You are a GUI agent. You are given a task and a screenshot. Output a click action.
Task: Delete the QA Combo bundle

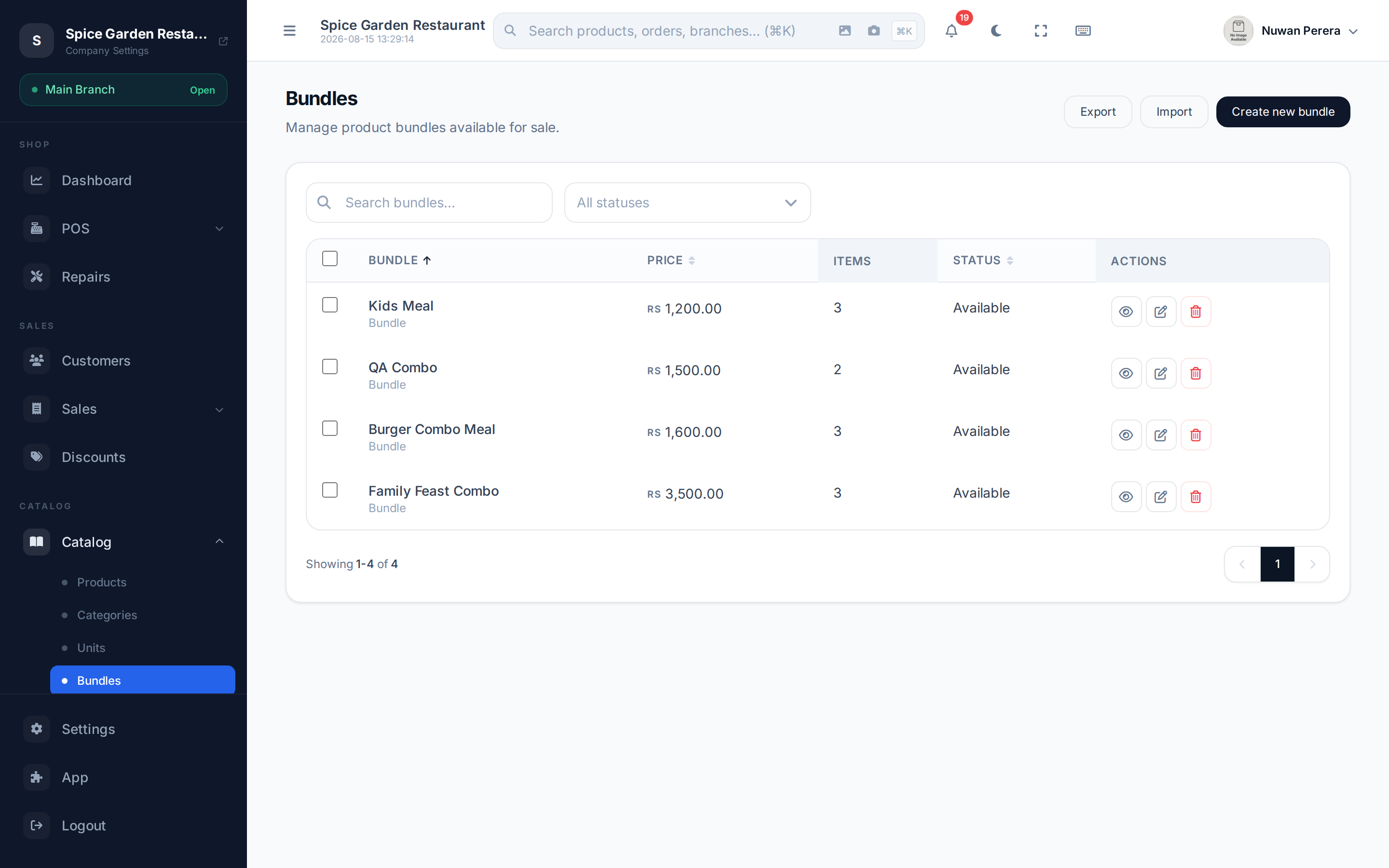coord(1196,373)
